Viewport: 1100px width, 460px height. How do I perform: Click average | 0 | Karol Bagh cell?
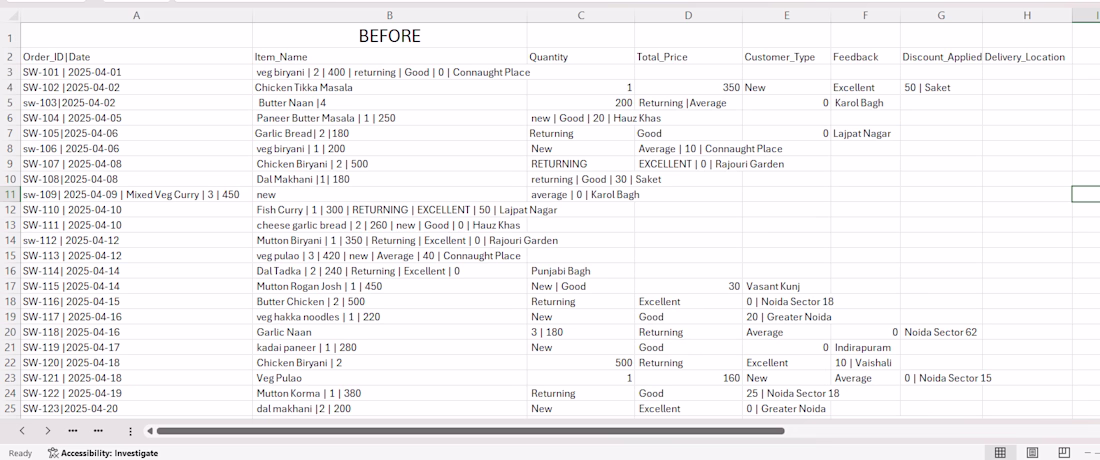pyautogui.click(x=581, y=194)
